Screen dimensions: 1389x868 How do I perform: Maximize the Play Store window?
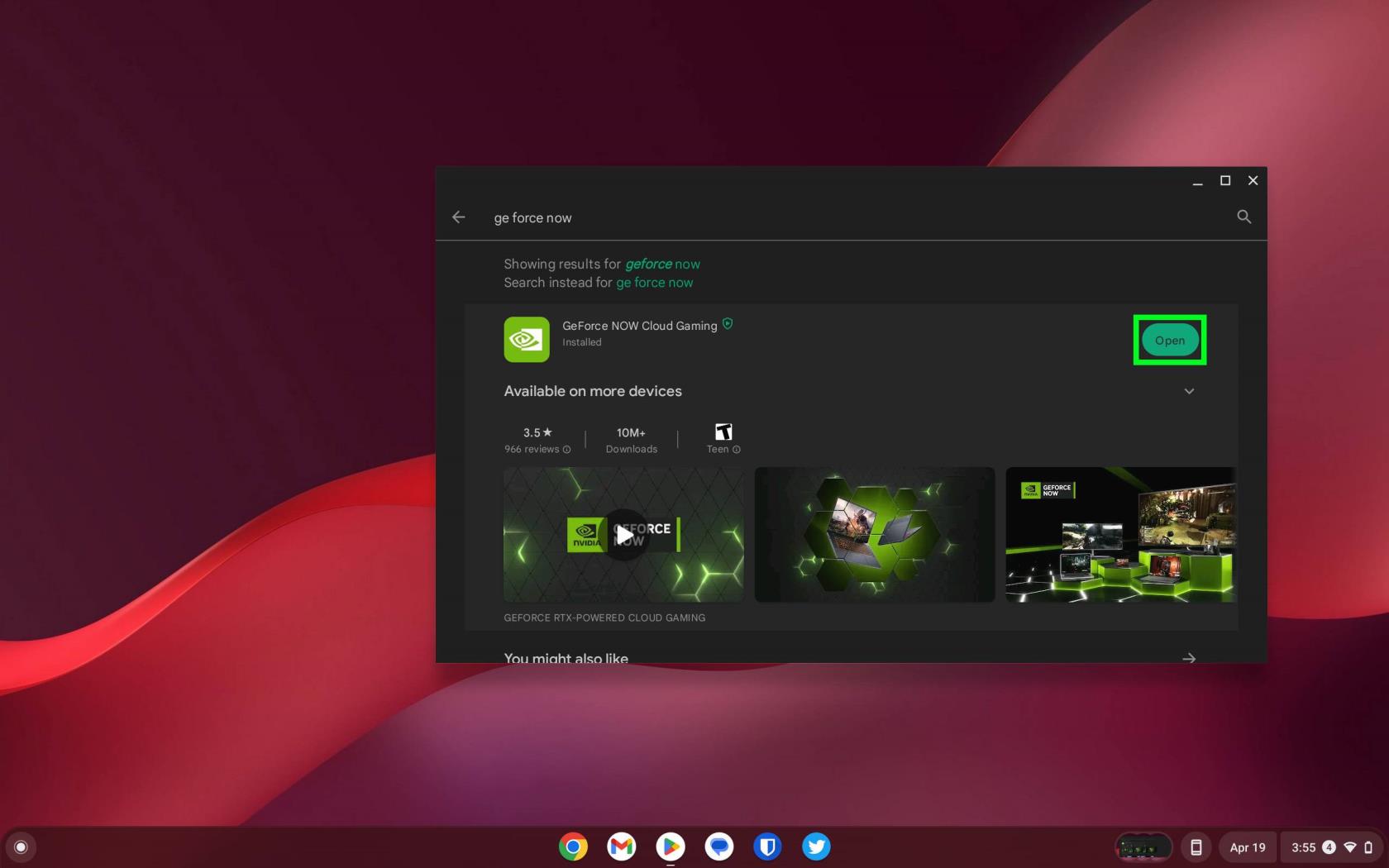1225,180
